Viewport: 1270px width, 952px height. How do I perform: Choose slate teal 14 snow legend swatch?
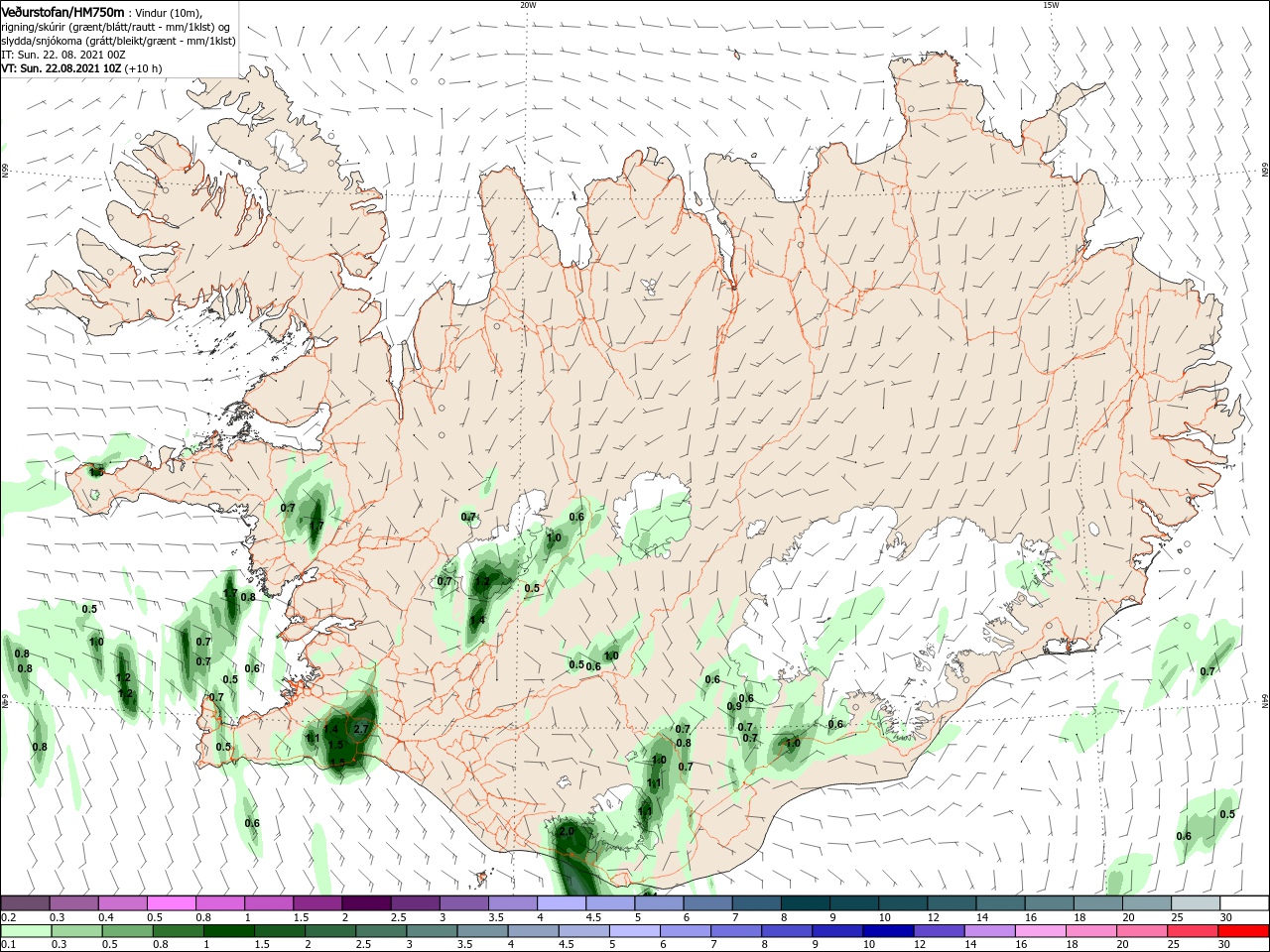click(x=999, y=903)
